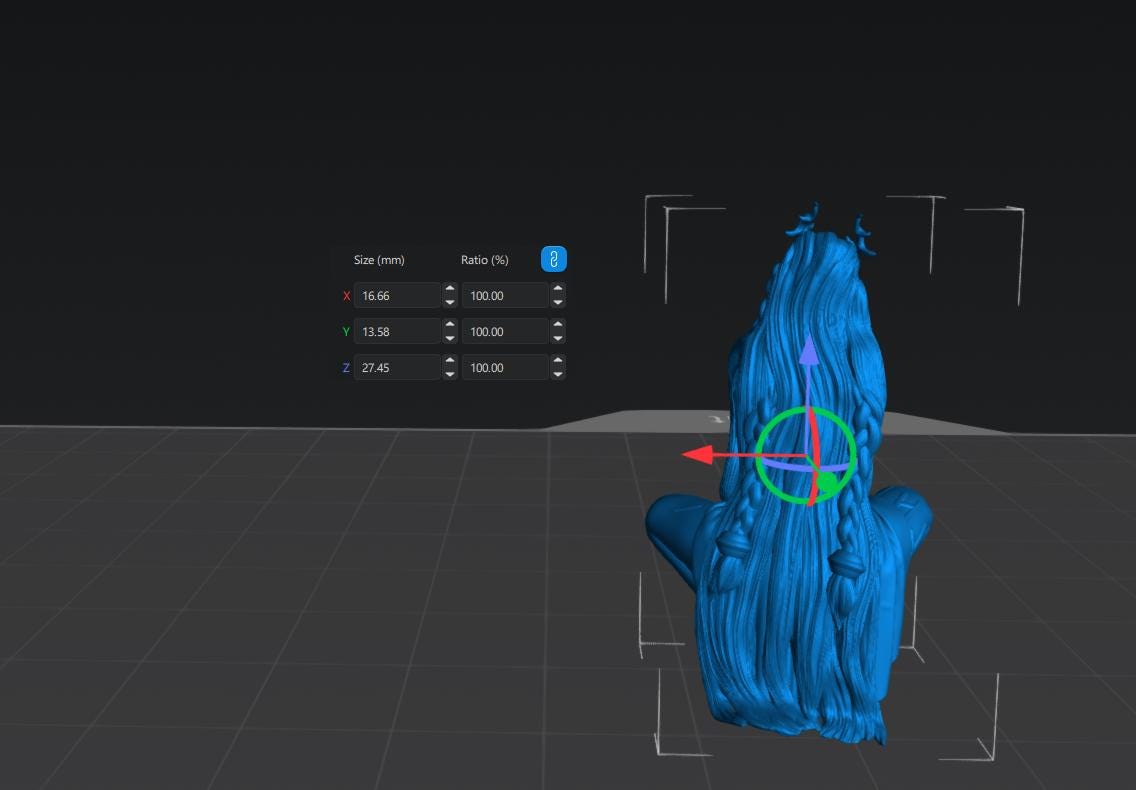Click the Y size field showing 13.58
The image size is (1136, 790).
(x=397, y=332)
